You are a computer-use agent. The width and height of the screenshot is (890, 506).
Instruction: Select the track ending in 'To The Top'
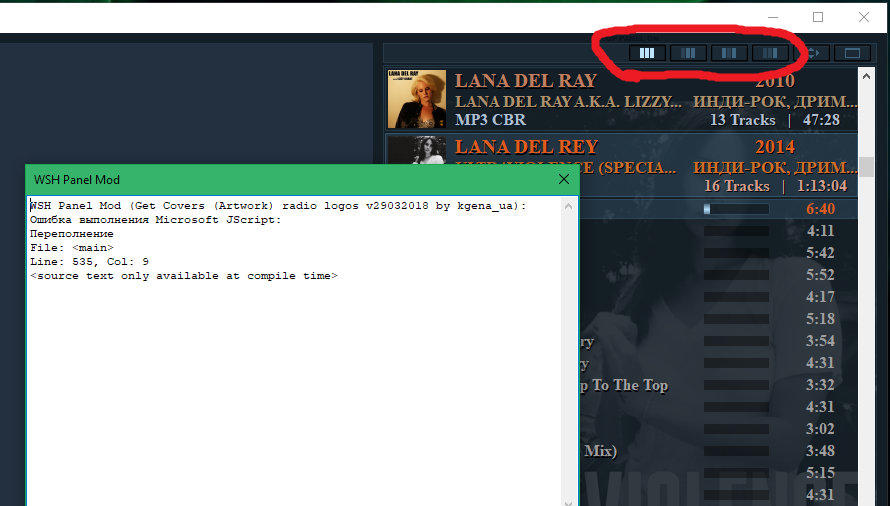(719, 385)
